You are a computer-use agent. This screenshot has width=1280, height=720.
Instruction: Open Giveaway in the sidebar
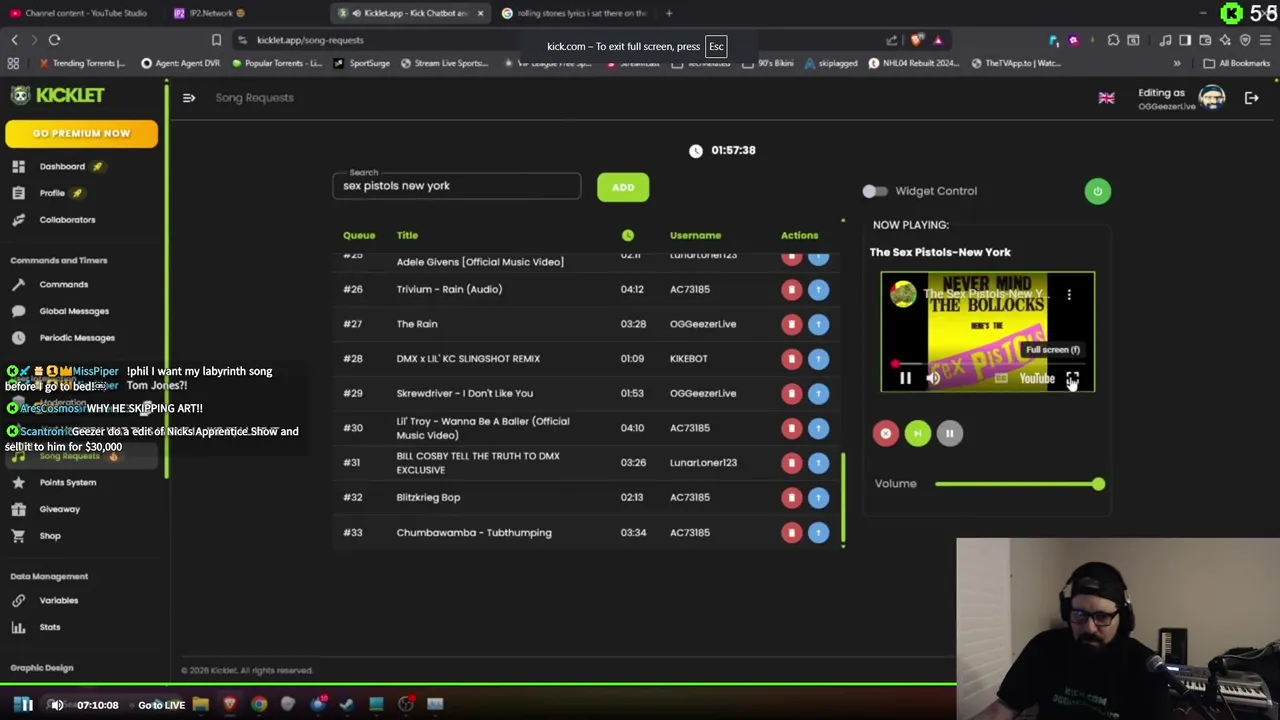(59, 509)
